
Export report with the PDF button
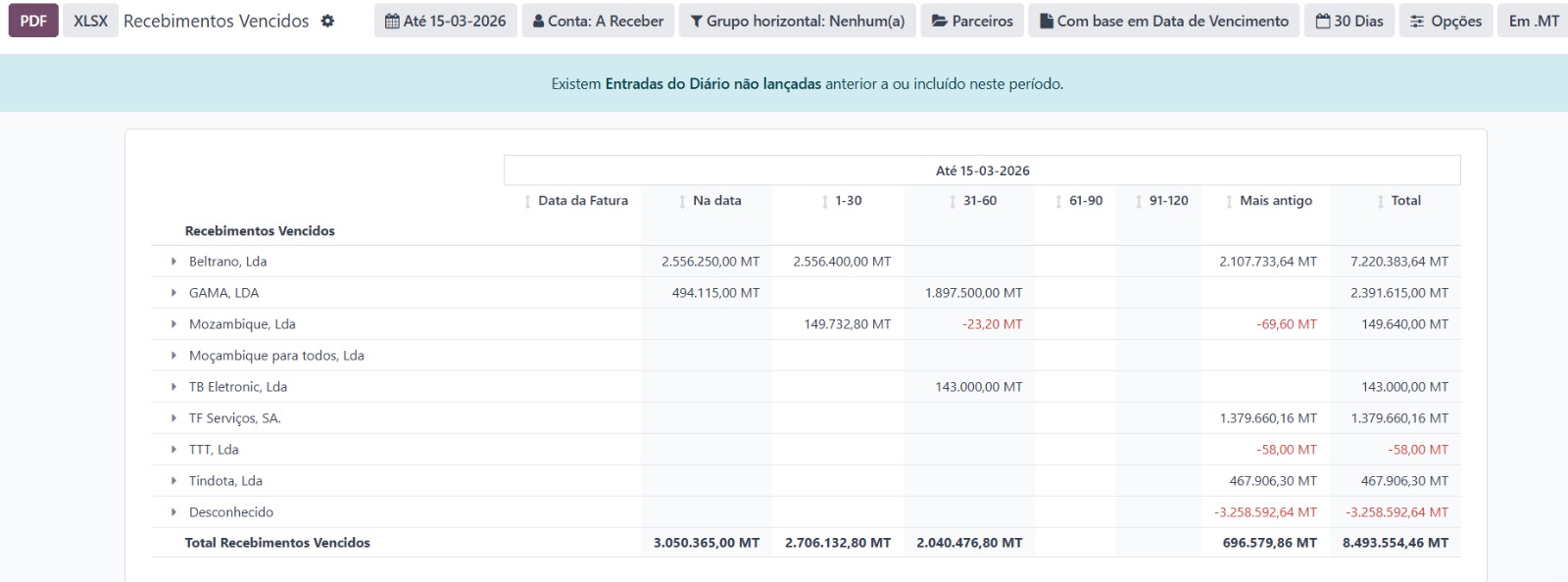(33, 21)
